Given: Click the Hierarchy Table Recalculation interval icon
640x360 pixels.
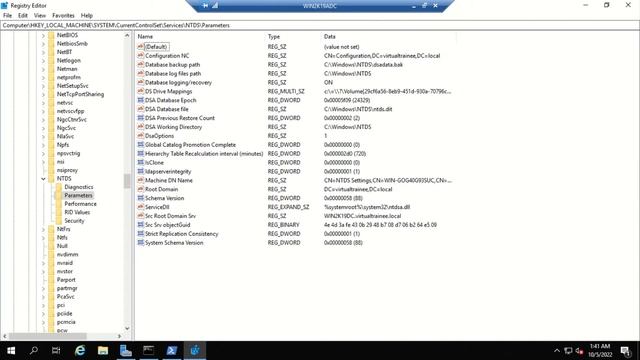Looking at the screenshot, I should 141,153.
